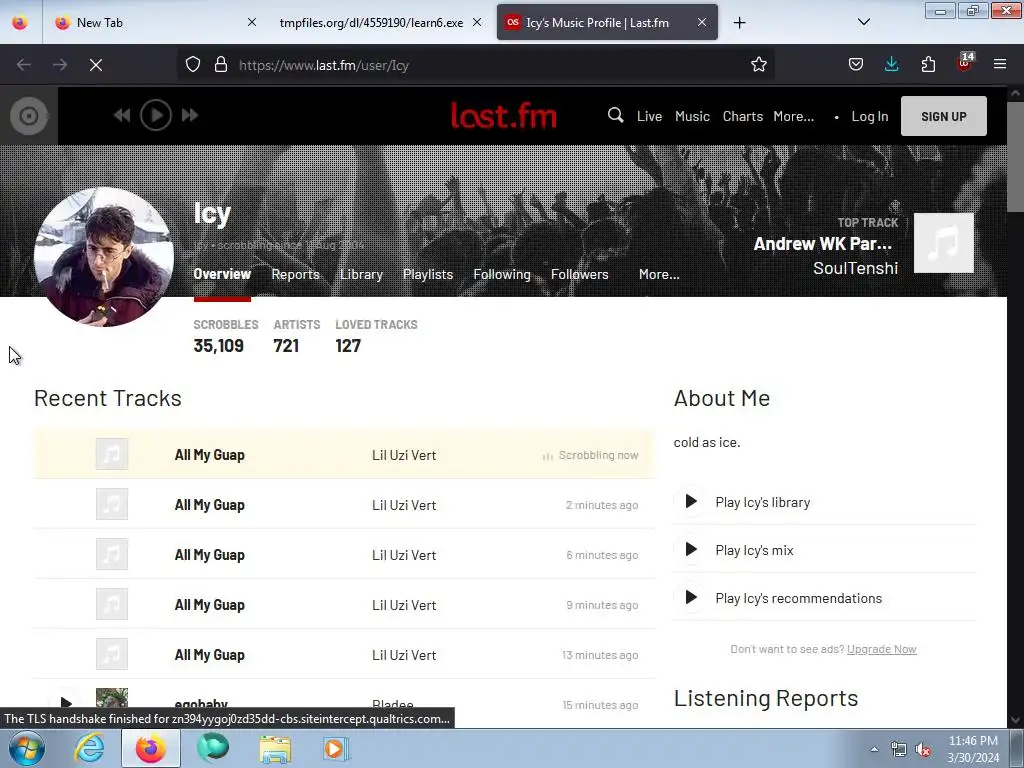Click album art of the 13 minutes ago track
This screenshot has height=768, width=1024.
(x=112, y=654)
